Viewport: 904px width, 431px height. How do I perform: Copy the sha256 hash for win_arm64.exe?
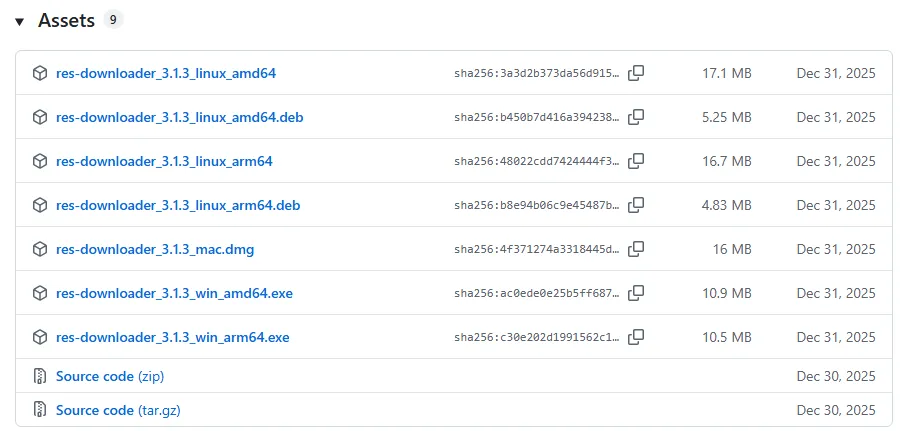(636, 337)
